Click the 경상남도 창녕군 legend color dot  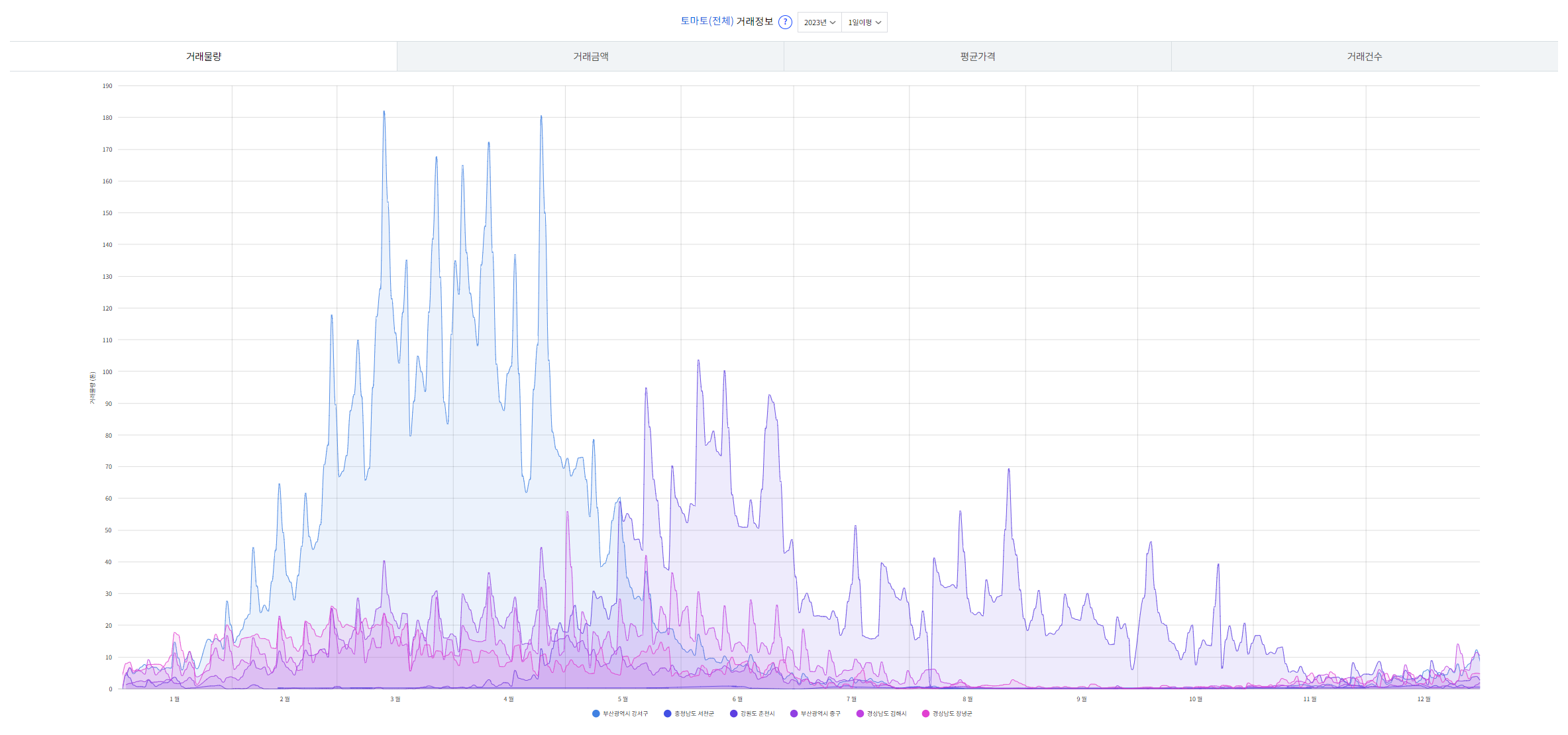925,714
